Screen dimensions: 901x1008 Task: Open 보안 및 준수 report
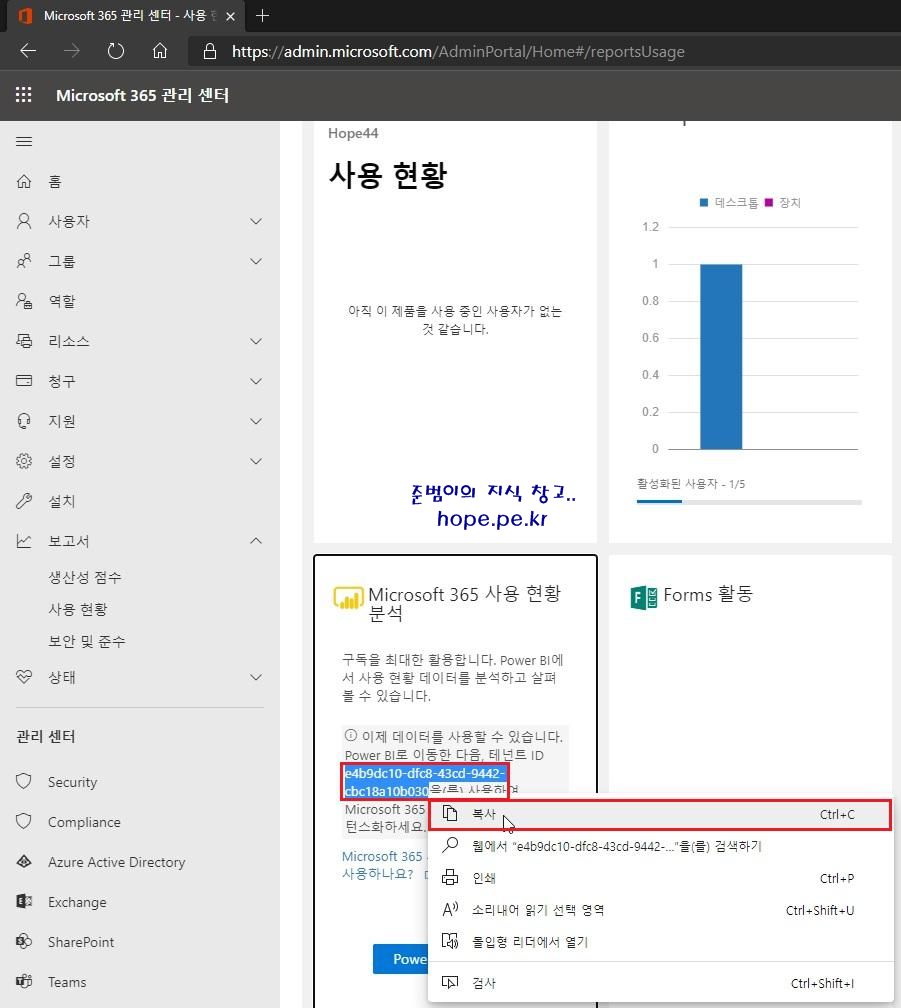pyautogui.click(x=87, y=641)
